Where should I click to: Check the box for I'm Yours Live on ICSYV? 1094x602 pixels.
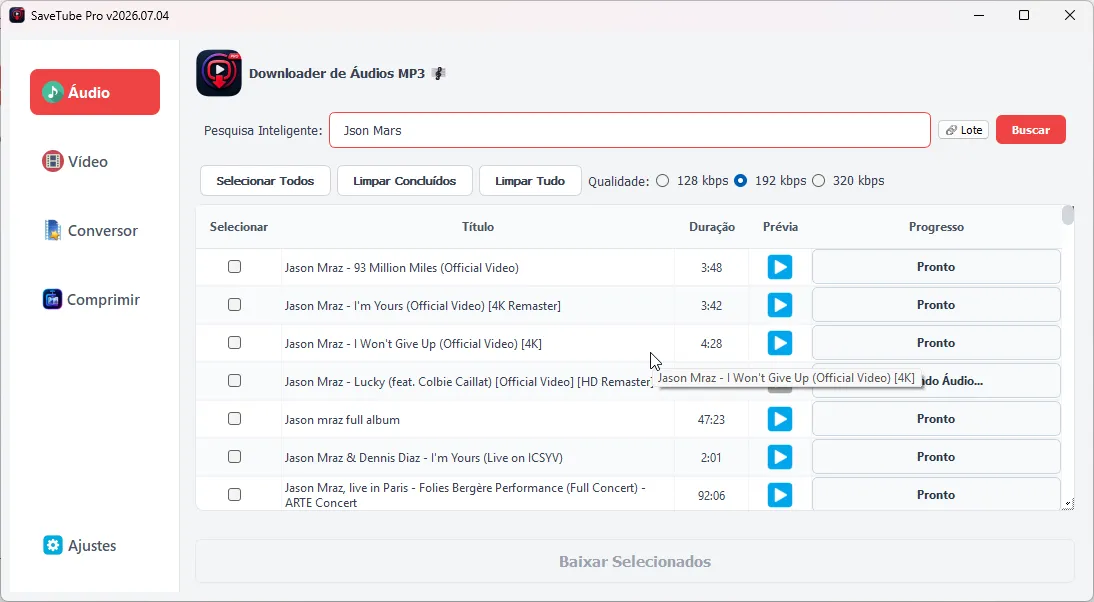[x=234, y=457]
